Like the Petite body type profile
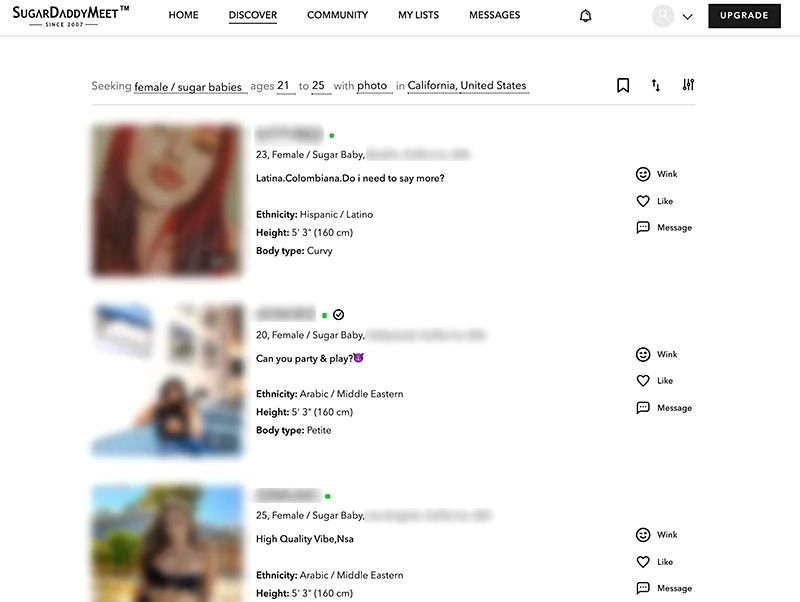The width and height of the screenshot is (800, 602). tap(654, 381)
